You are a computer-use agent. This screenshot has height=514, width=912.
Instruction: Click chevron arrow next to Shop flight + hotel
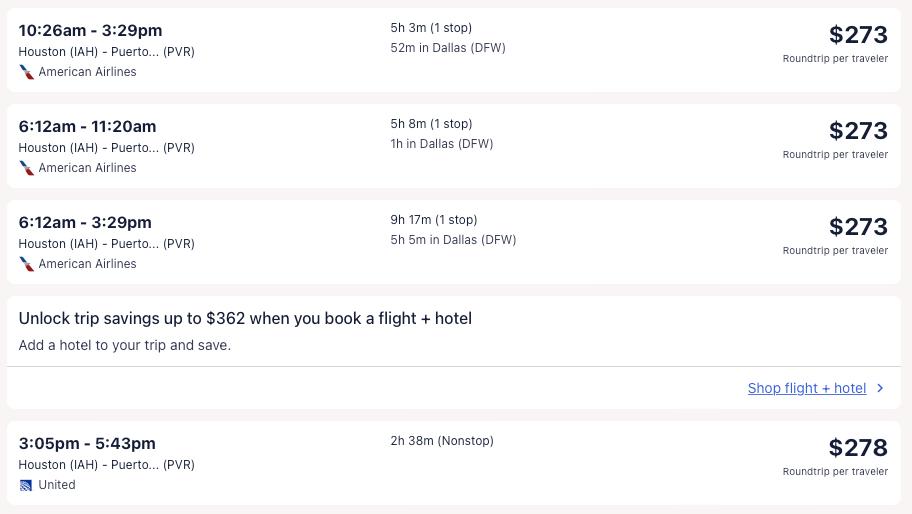click(880, 388)
